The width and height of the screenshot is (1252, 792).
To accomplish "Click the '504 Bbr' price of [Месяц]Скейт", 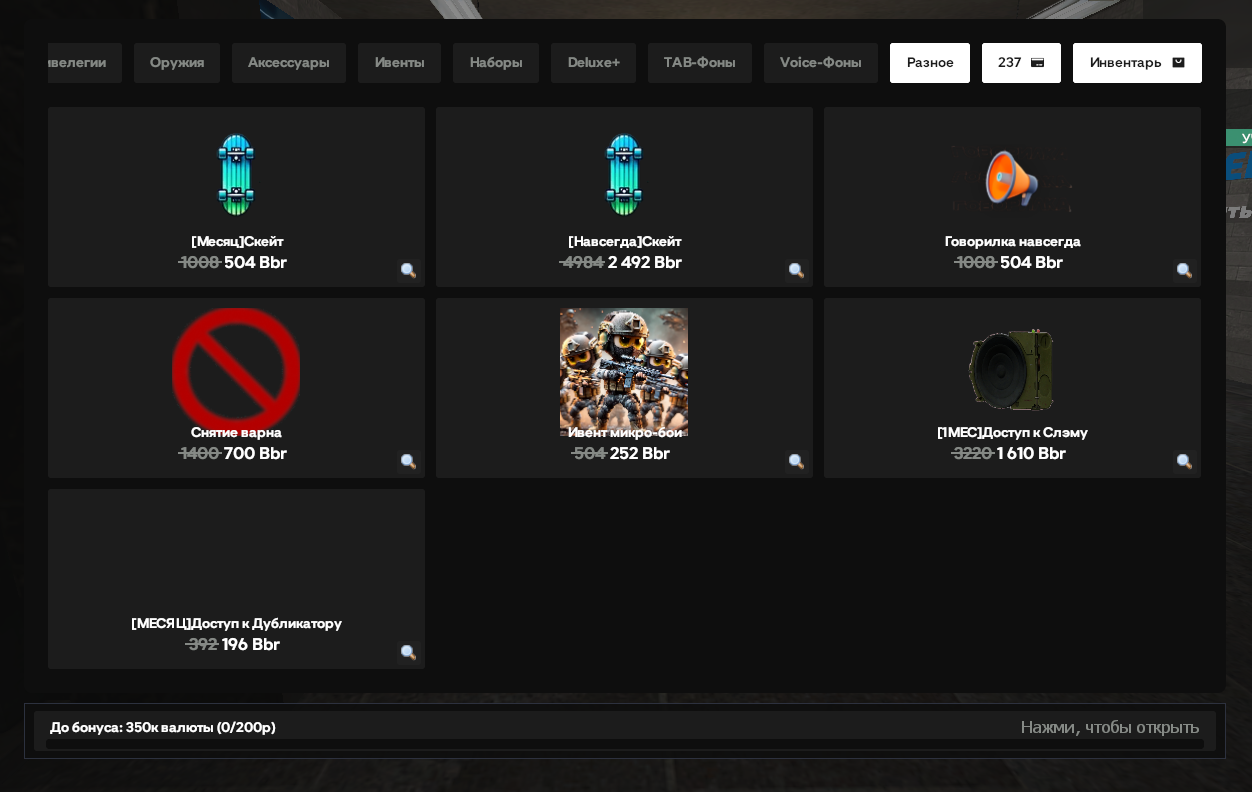I will coord(255,262).
